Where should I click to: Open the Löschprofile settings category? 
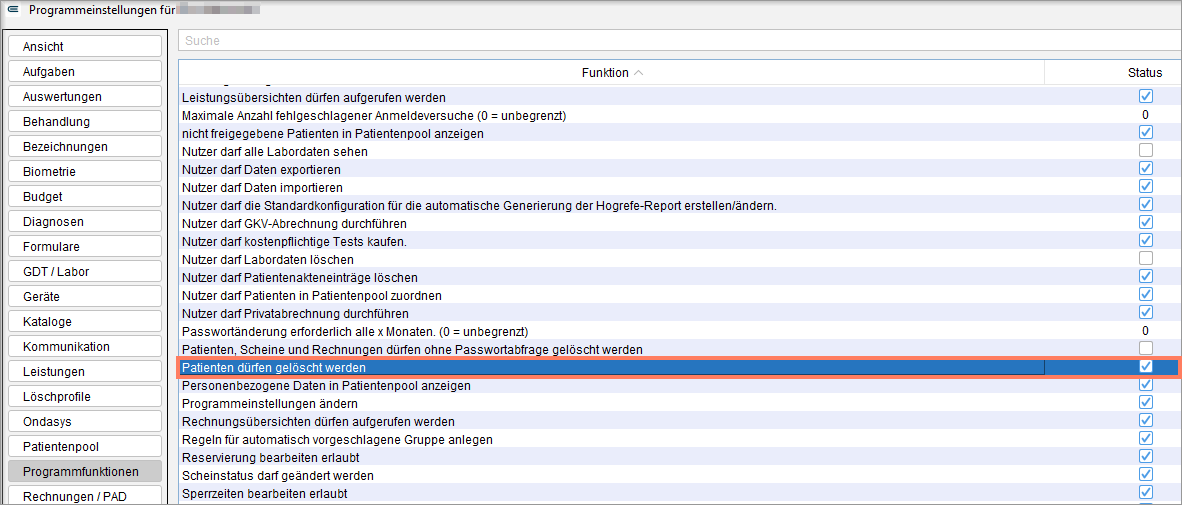pyautogui.click(x=84, y=396)
